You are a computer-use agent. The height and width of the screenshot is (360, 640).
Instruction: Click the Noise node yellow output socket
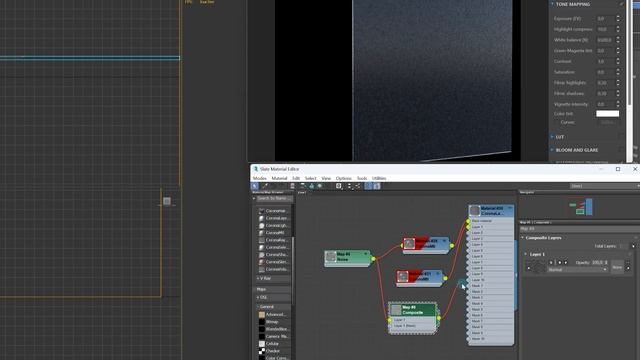(373, 259)
